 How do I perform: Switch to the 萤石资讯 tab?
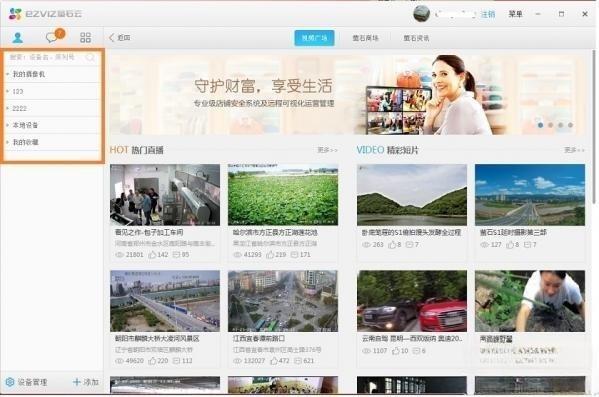click(x=416, y=38)
